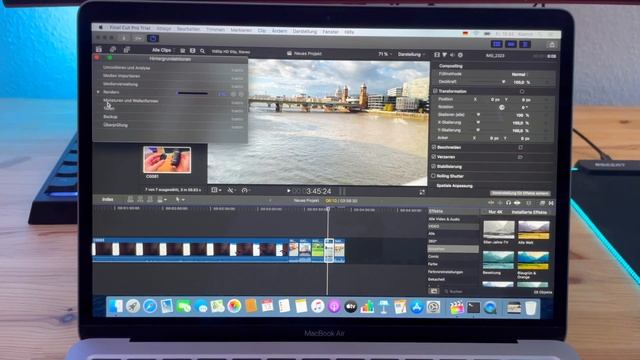Switch browser filmstrip/list view icon

182,51
